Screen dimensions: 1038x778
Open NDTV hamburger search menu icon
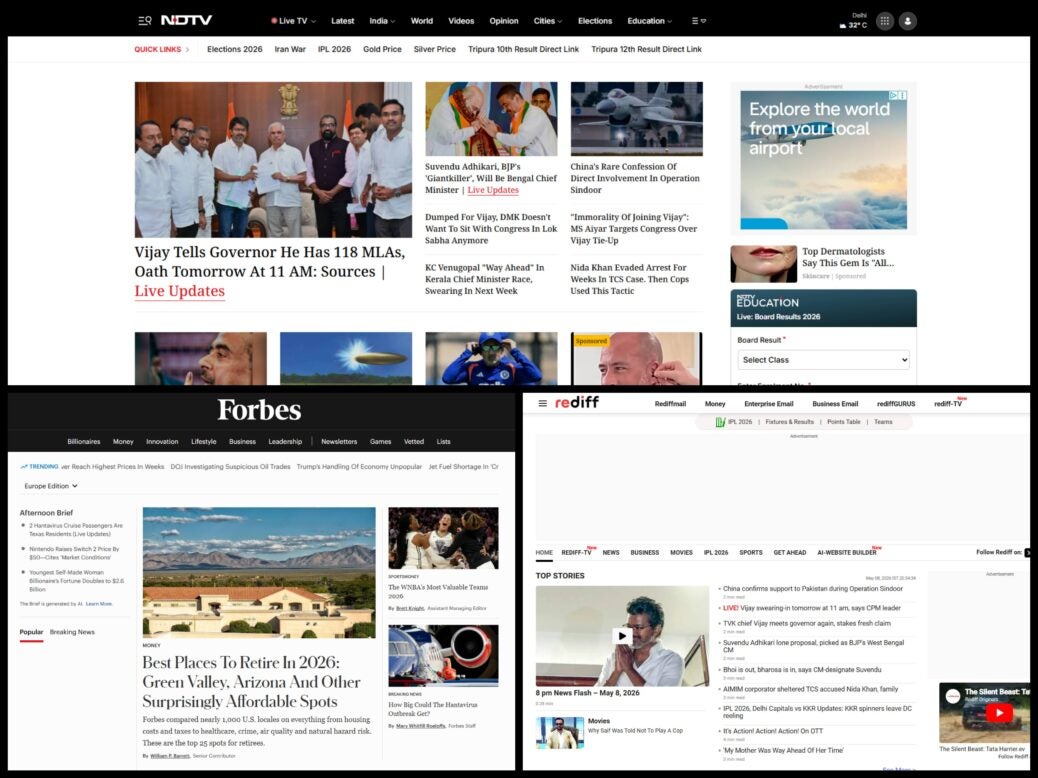coord(144,21)
